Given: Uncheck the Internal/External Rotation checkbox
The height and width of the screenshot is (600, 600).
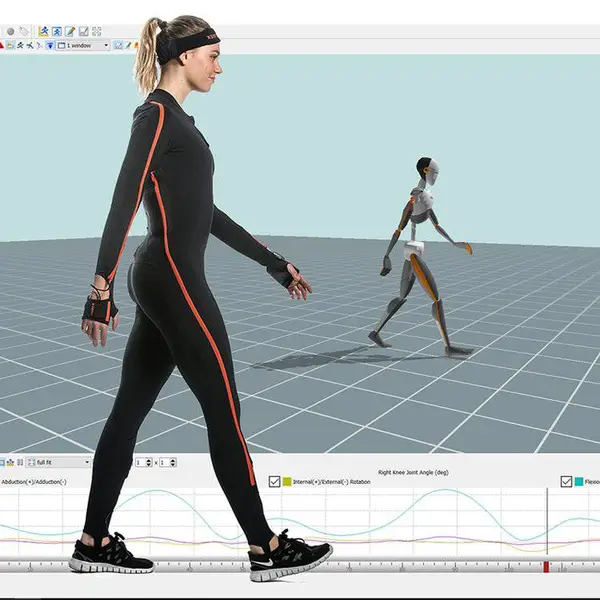Looking at the screenshot, I should [274, 481].
